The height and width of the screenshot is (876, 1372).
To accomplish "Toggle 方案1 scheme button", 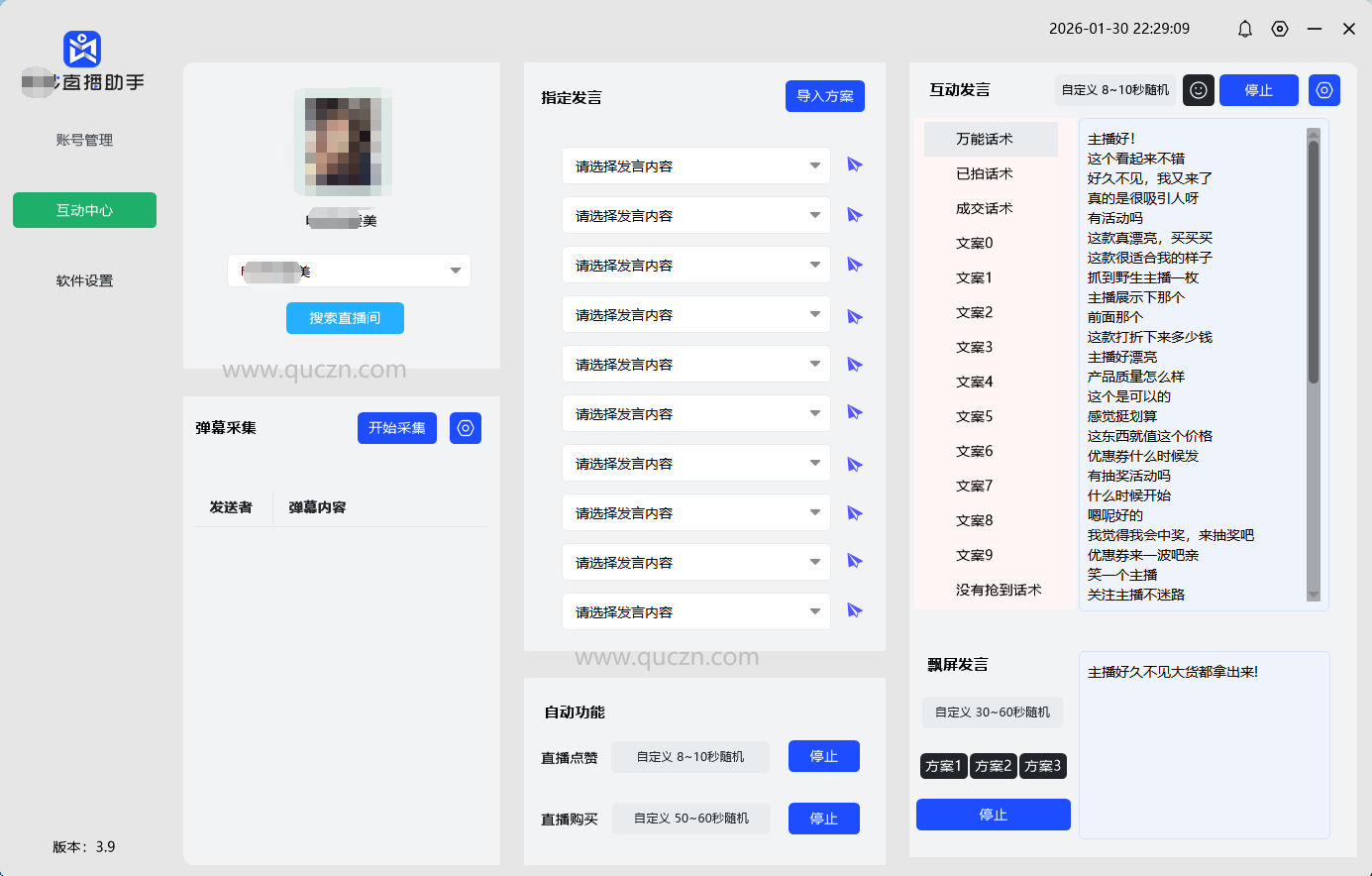I will [x=943, y=766].
